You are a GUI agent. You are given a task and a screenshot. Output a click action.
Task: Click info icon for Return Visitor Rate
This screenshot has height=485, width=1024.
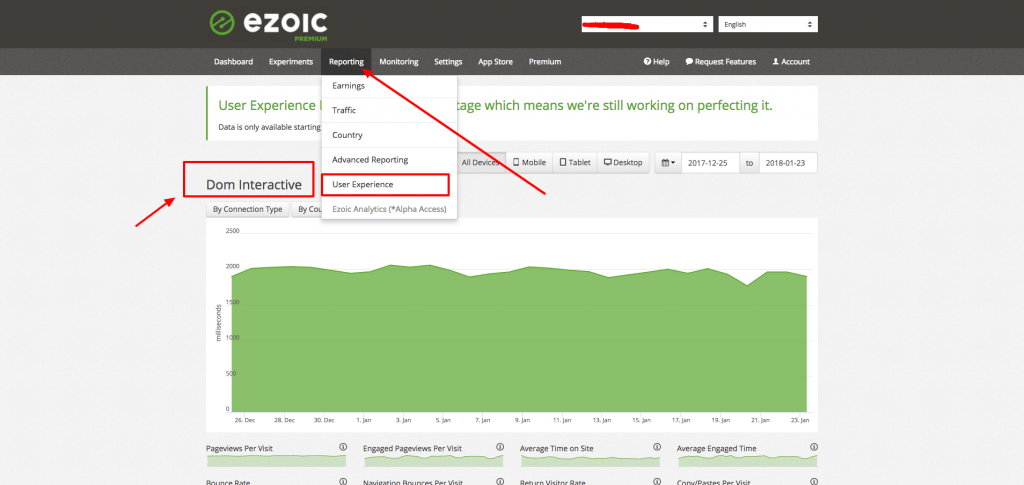click(657, 482)
